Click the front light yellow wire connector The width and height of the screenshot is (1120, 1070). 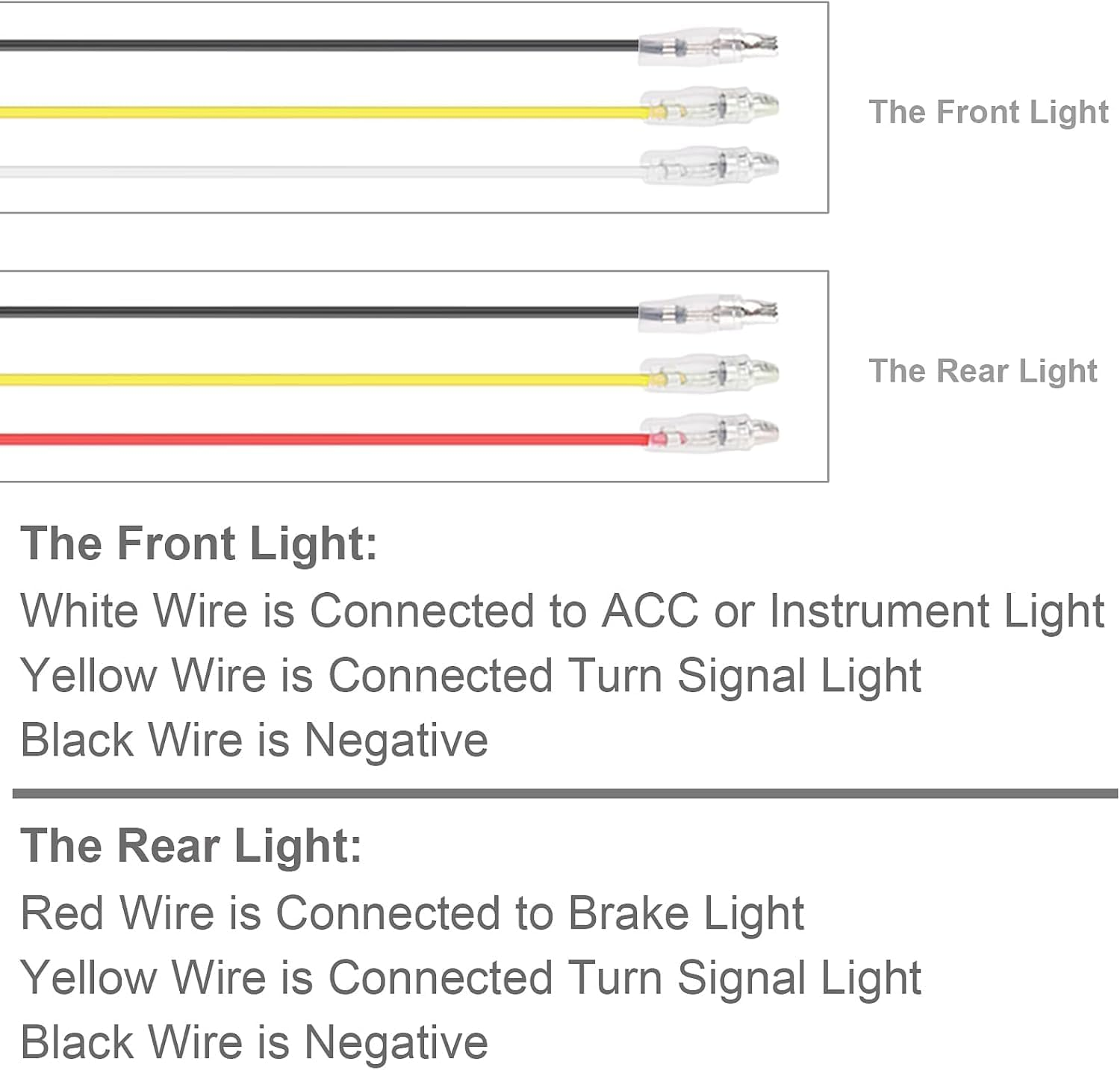709,108
